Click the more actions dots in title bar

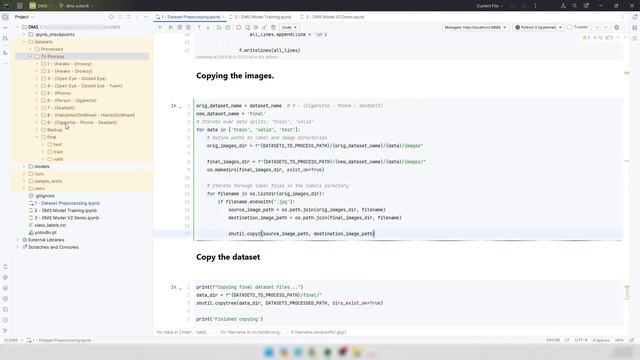(535, 6)
